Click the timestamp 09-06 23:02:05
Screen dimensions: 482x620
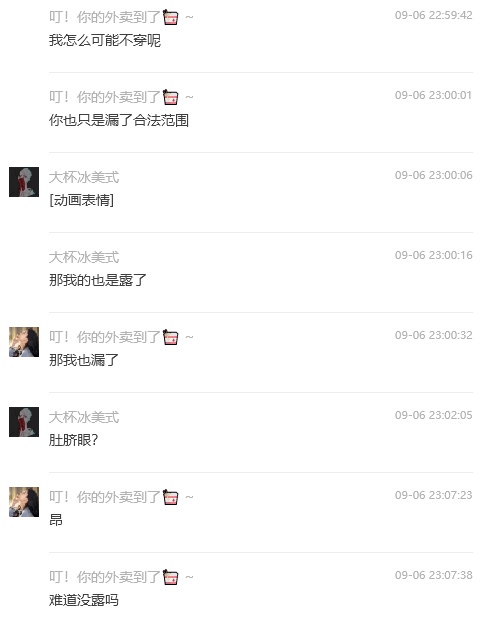pos(433,415)
